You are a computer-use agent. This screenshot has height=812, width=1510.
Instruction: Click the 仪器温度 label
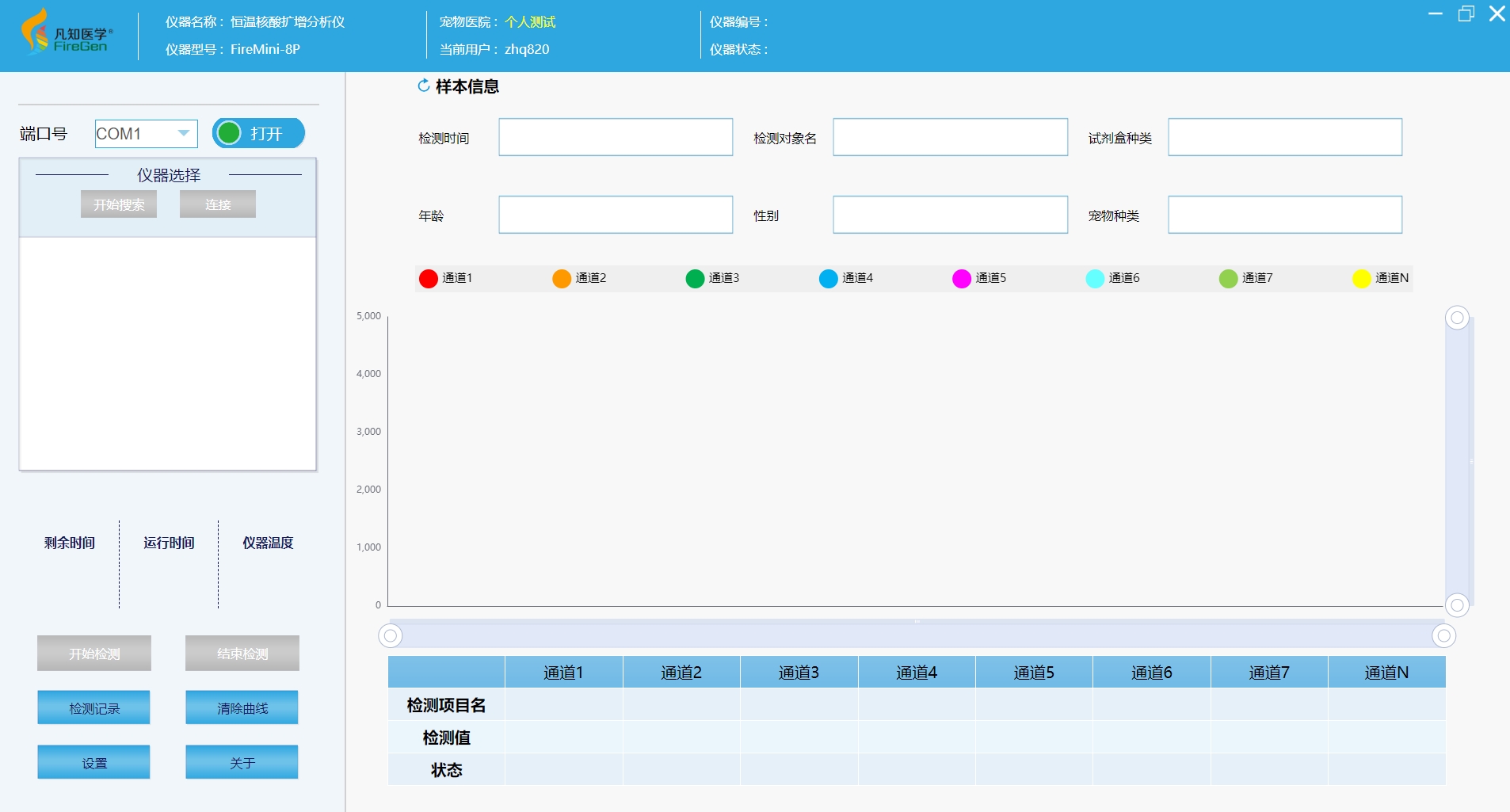[x=268, y=543]
